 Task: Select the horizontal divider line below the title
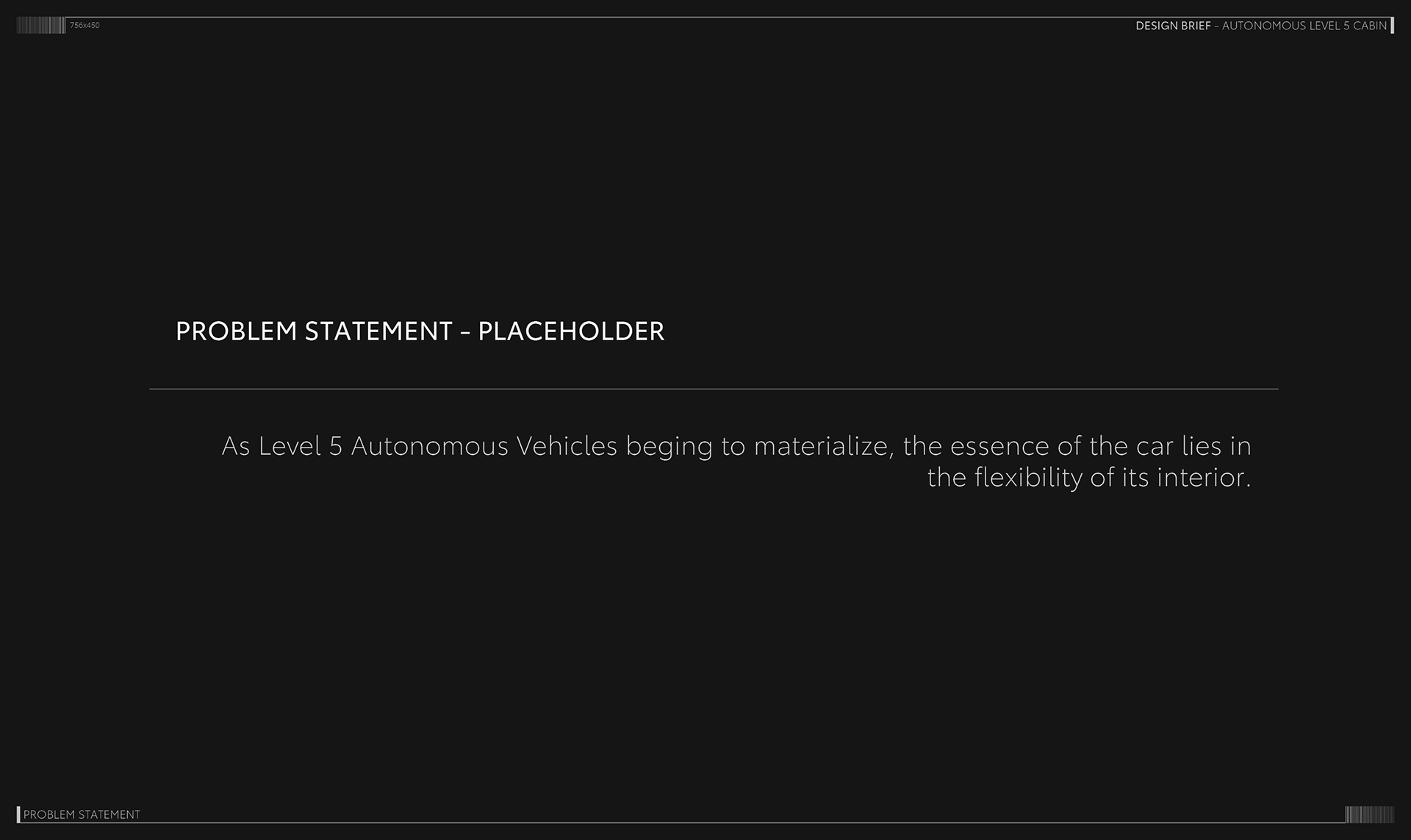(714, 389)
